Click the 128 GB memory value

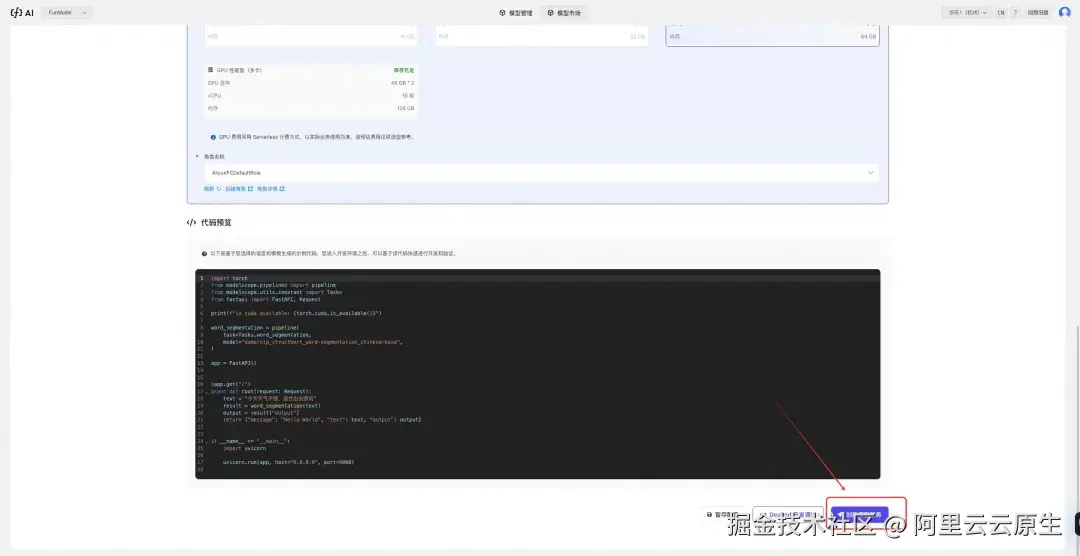pos(405,108)
